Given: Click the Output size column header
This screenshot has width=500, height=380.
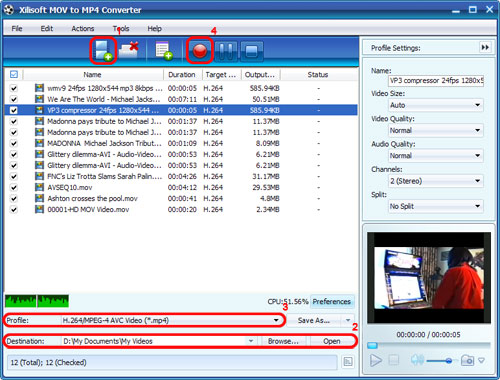Looking at the screenshot, I should click(x=261, y=75).
